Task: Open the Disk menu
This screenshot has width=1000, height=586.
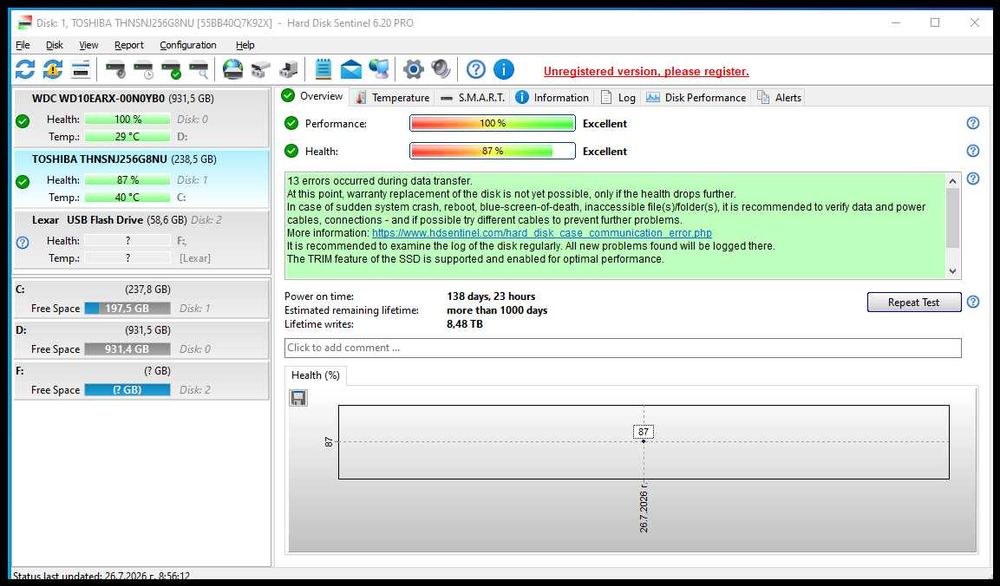Action: (x=54, y=45)
